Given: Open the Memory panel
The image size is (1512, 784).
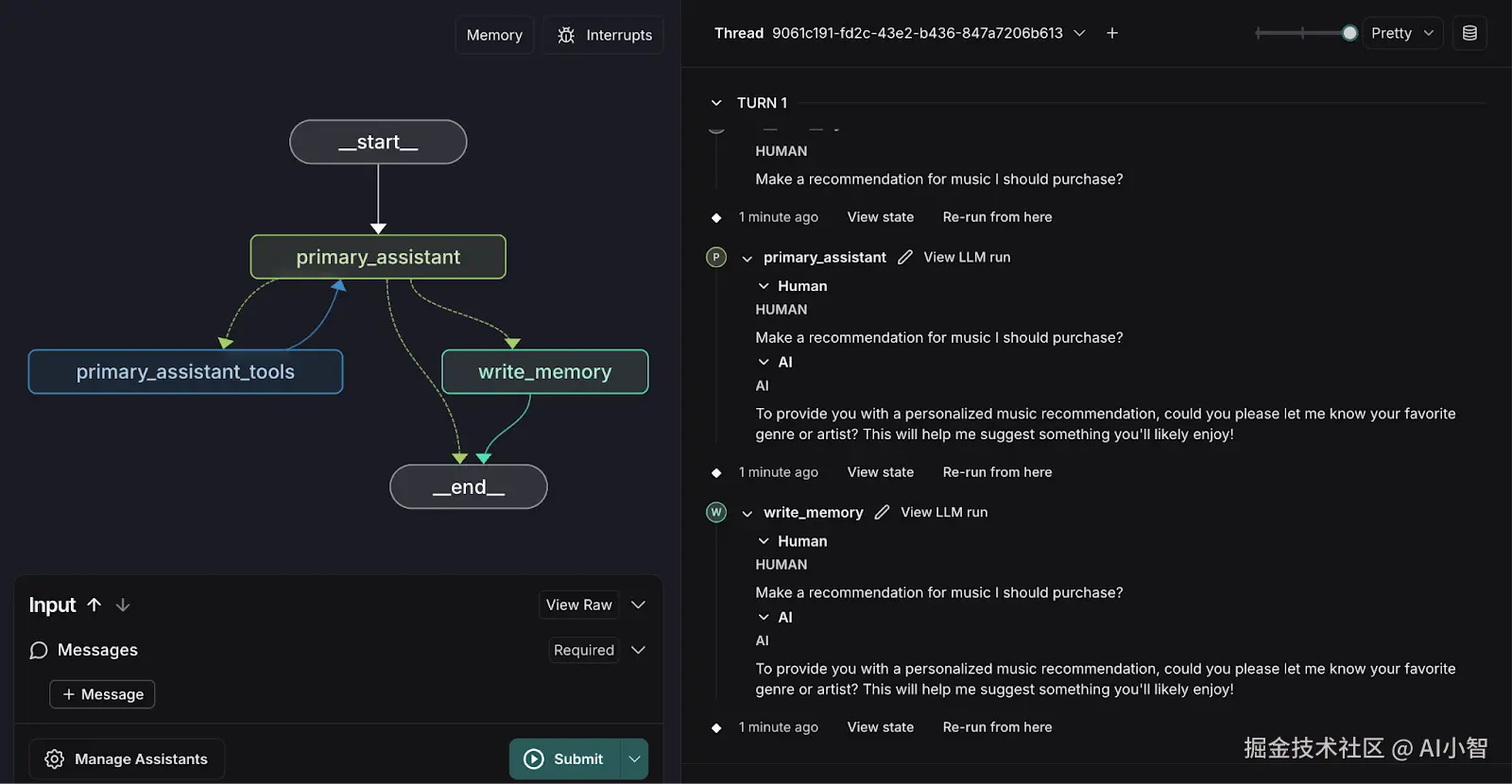Looking at the screenshot, I should click(x=494, y=35).
